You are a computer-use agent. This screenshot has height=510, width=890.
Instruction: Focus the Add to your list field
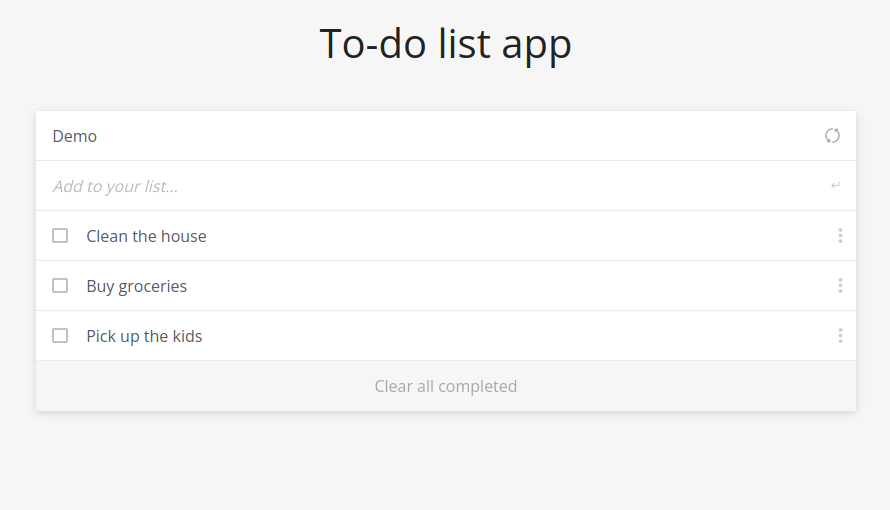400,186
